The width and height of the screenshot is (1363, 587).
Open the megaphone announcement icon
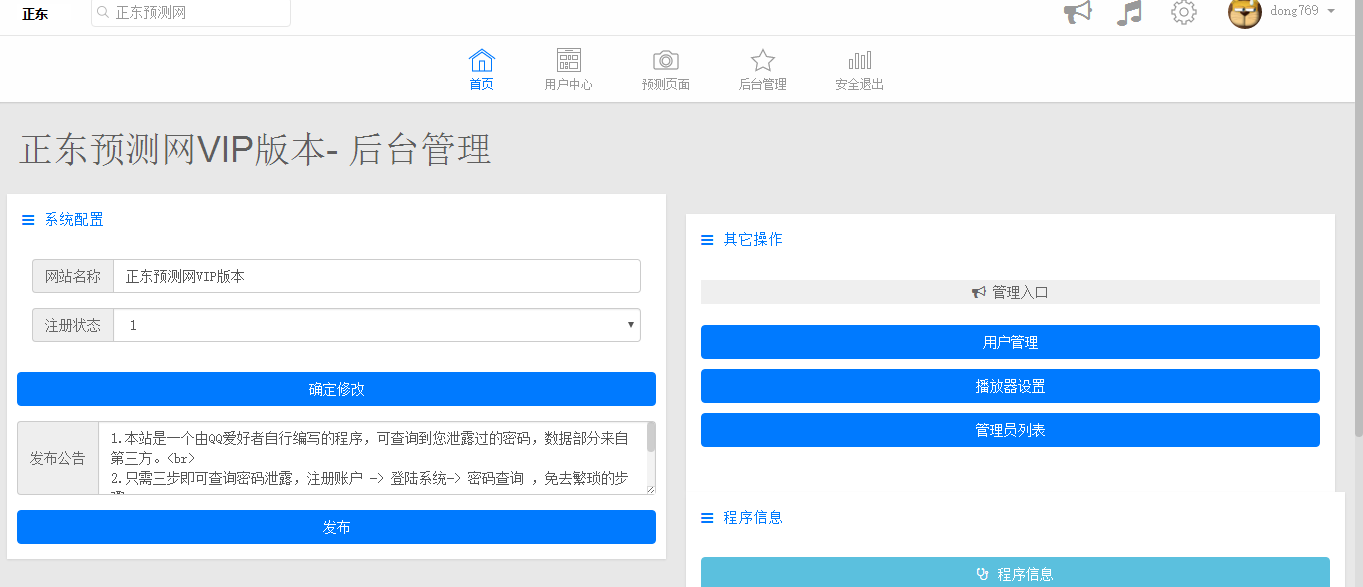1077,14
